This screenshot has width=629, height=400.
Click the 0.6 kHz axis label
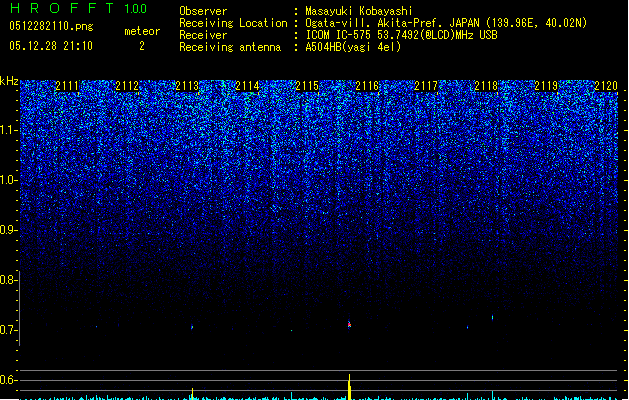tap(8, 380)
